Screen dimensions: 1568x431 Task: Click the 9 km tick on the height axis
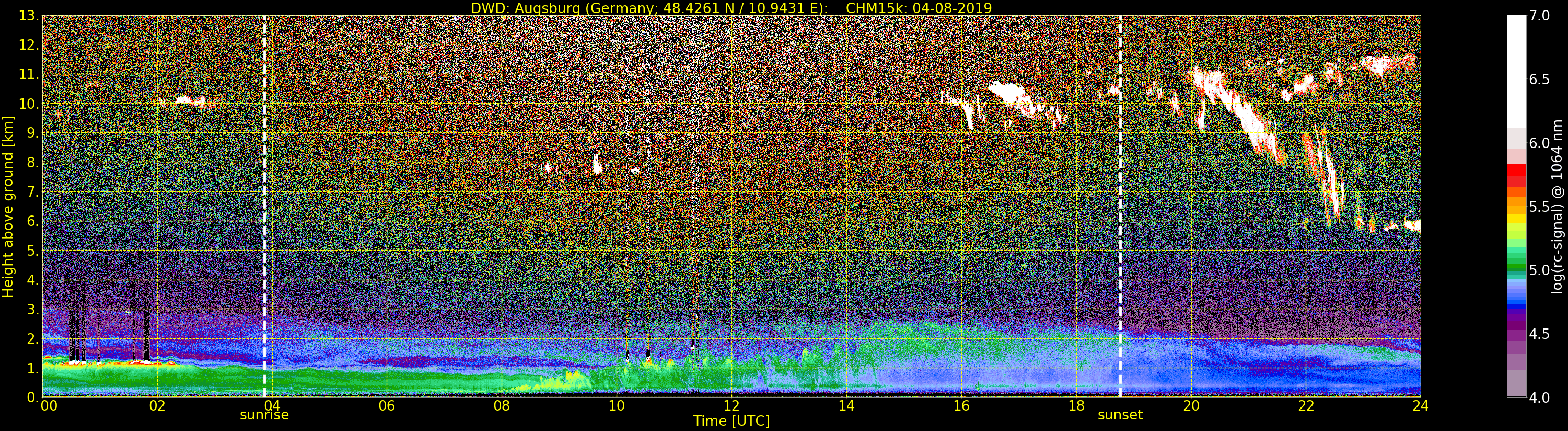pyautogui.click(x=32, y=133)
